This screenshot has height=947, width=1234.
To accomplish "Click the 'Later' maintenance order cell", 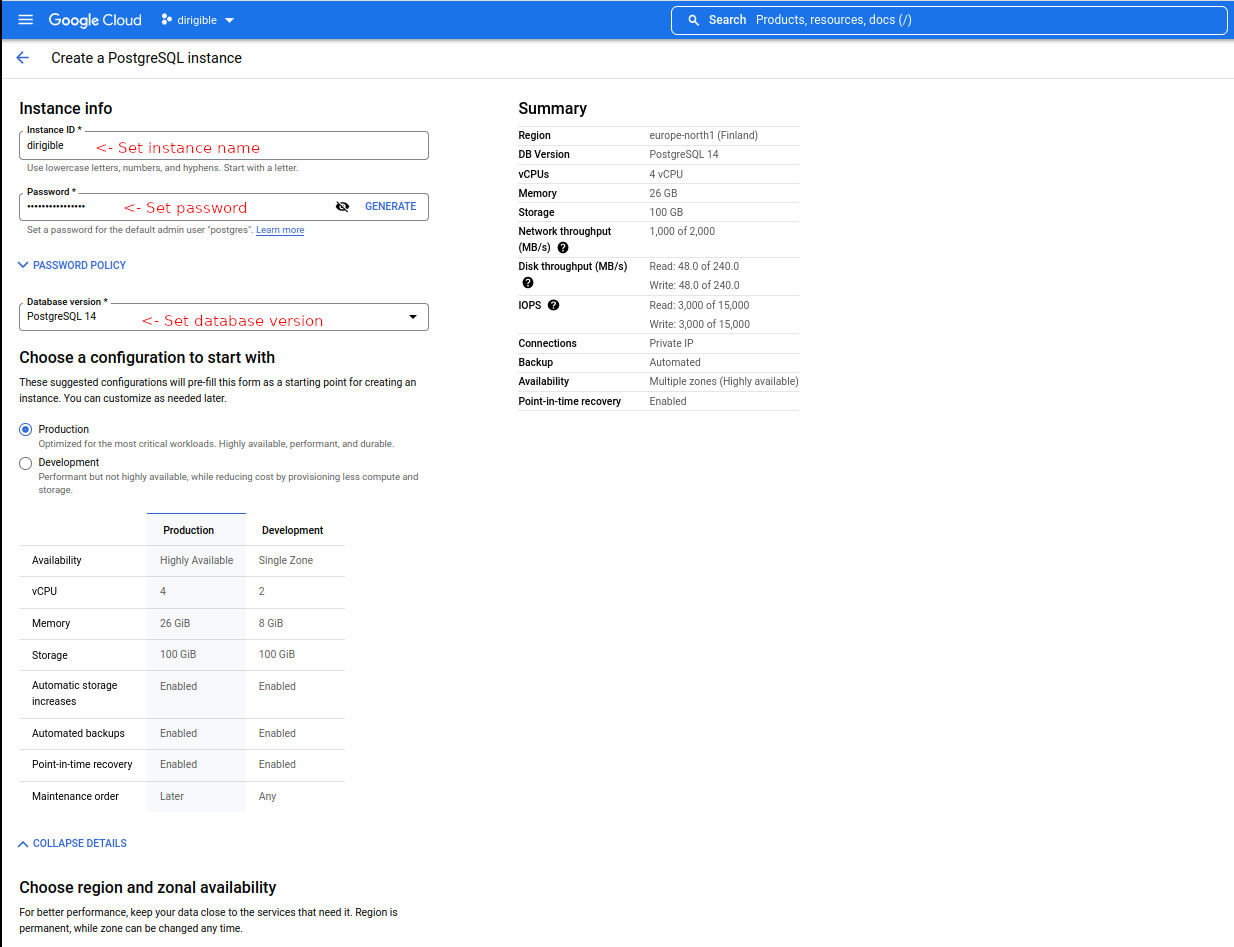I will tap(172, 796).
